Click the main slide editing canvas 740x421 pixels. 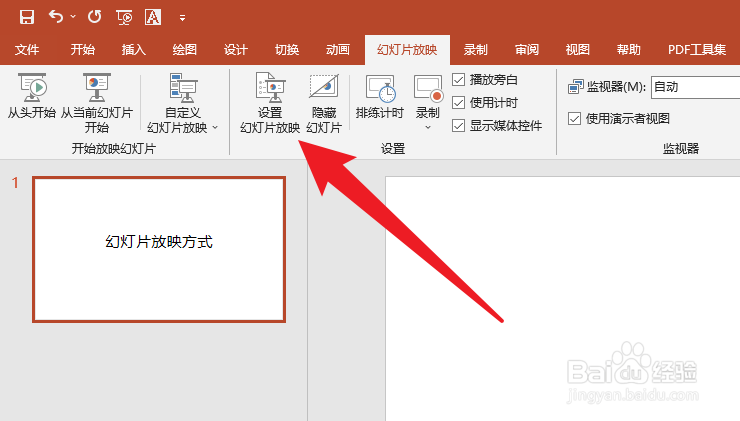click(x=563, y=298)
